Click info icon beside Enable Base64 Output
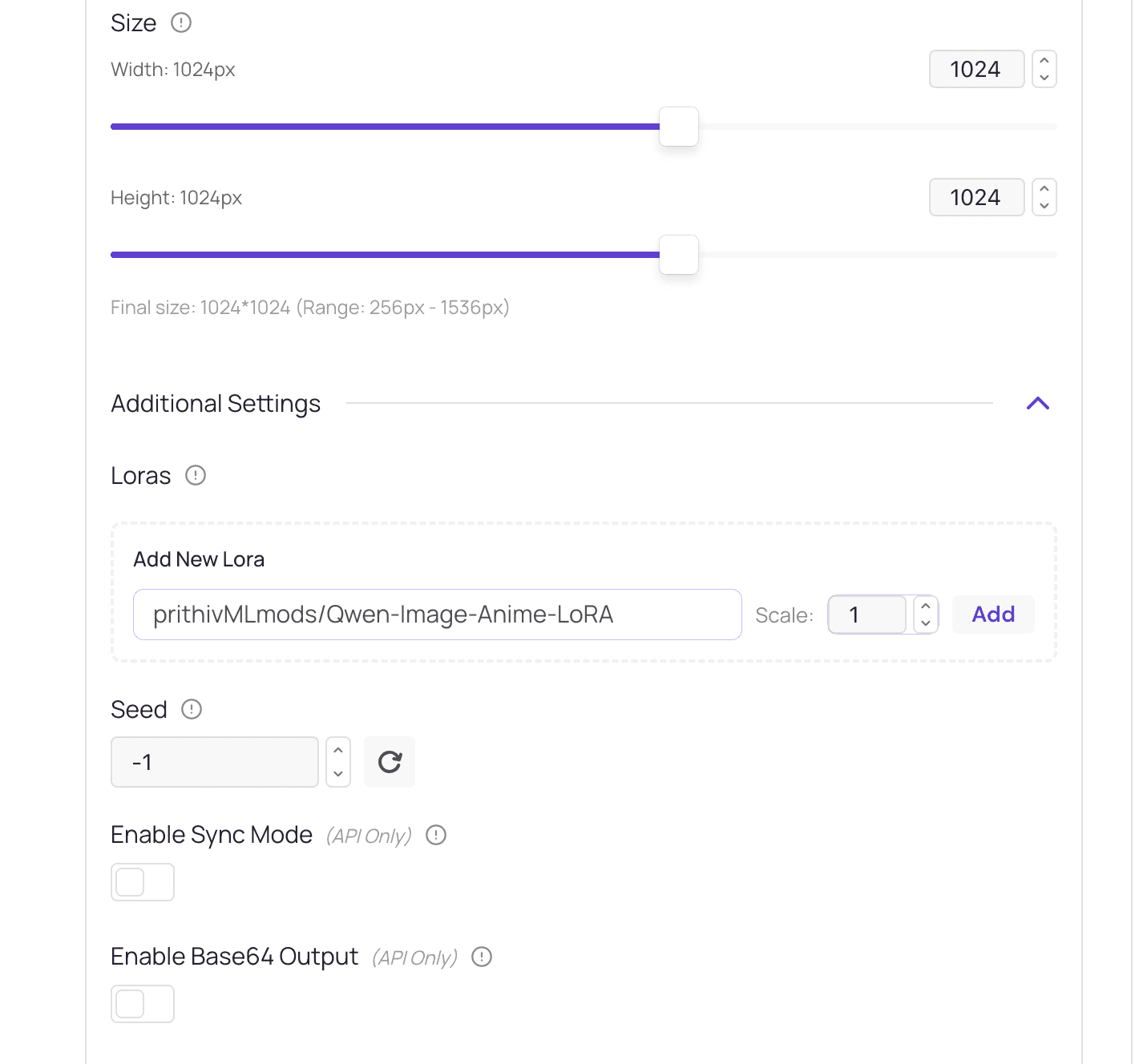This screenshot has height=1064, width=1135. 482,957
